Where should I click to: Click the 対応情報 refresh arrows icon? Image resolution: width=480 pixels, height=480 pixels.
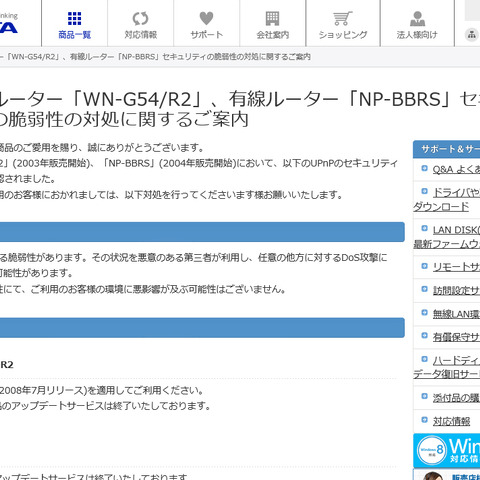[x=140, y=18]
